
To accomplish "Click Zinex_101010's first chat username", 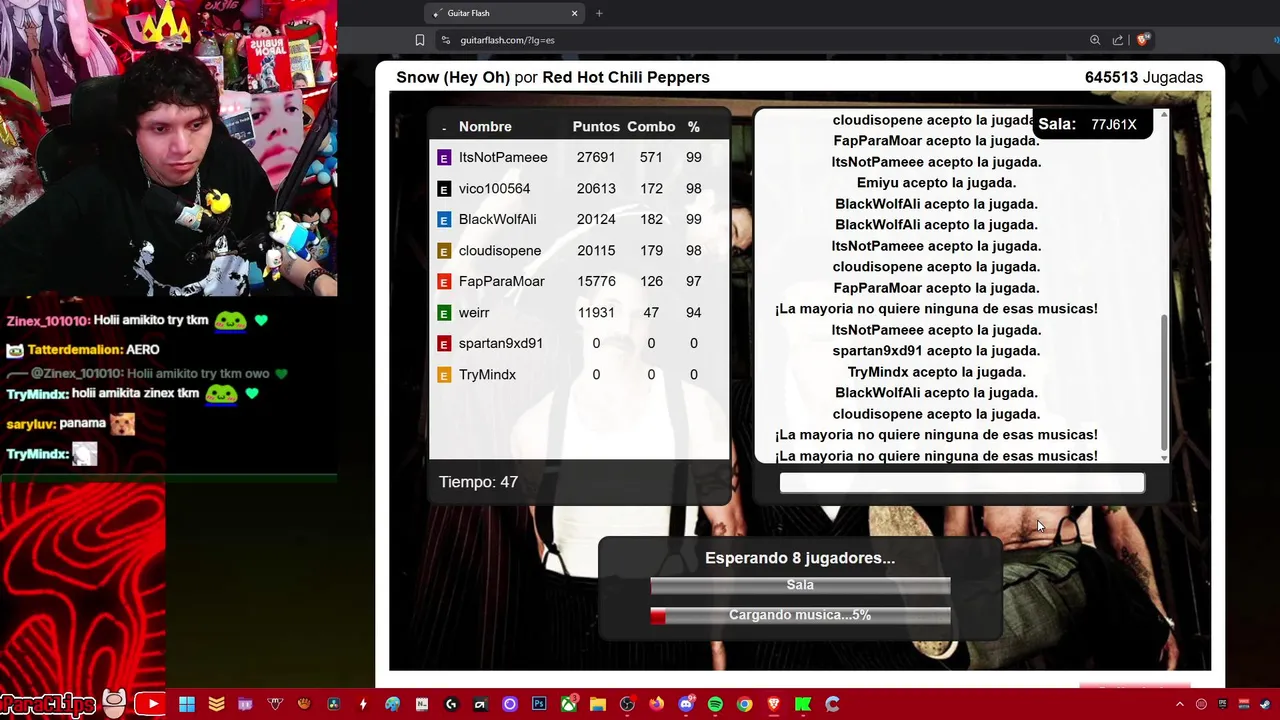I will [x=48, y=321].
